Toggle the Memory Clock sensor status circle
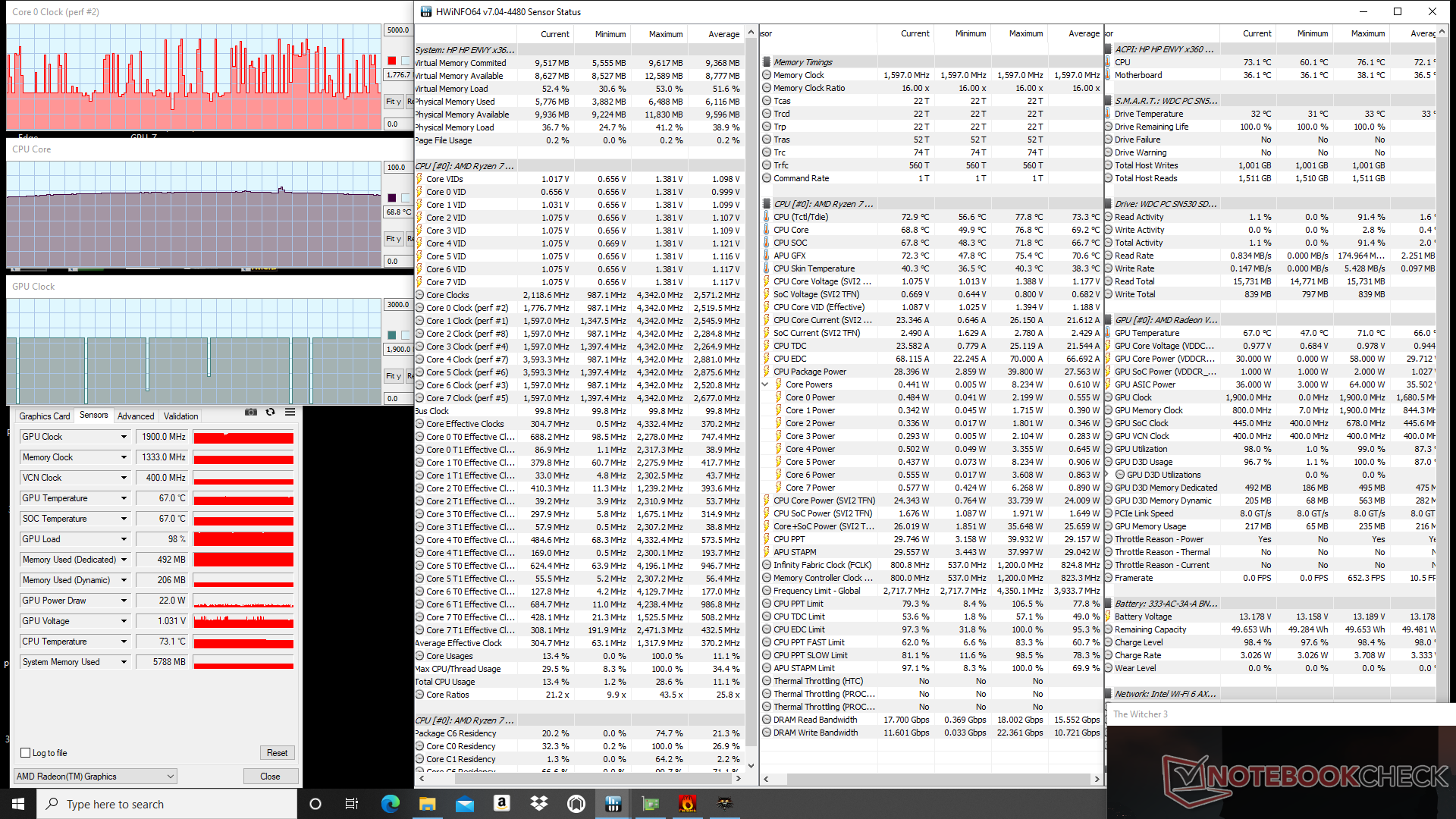The image size is (1456, 819). (x=767, y=75)
